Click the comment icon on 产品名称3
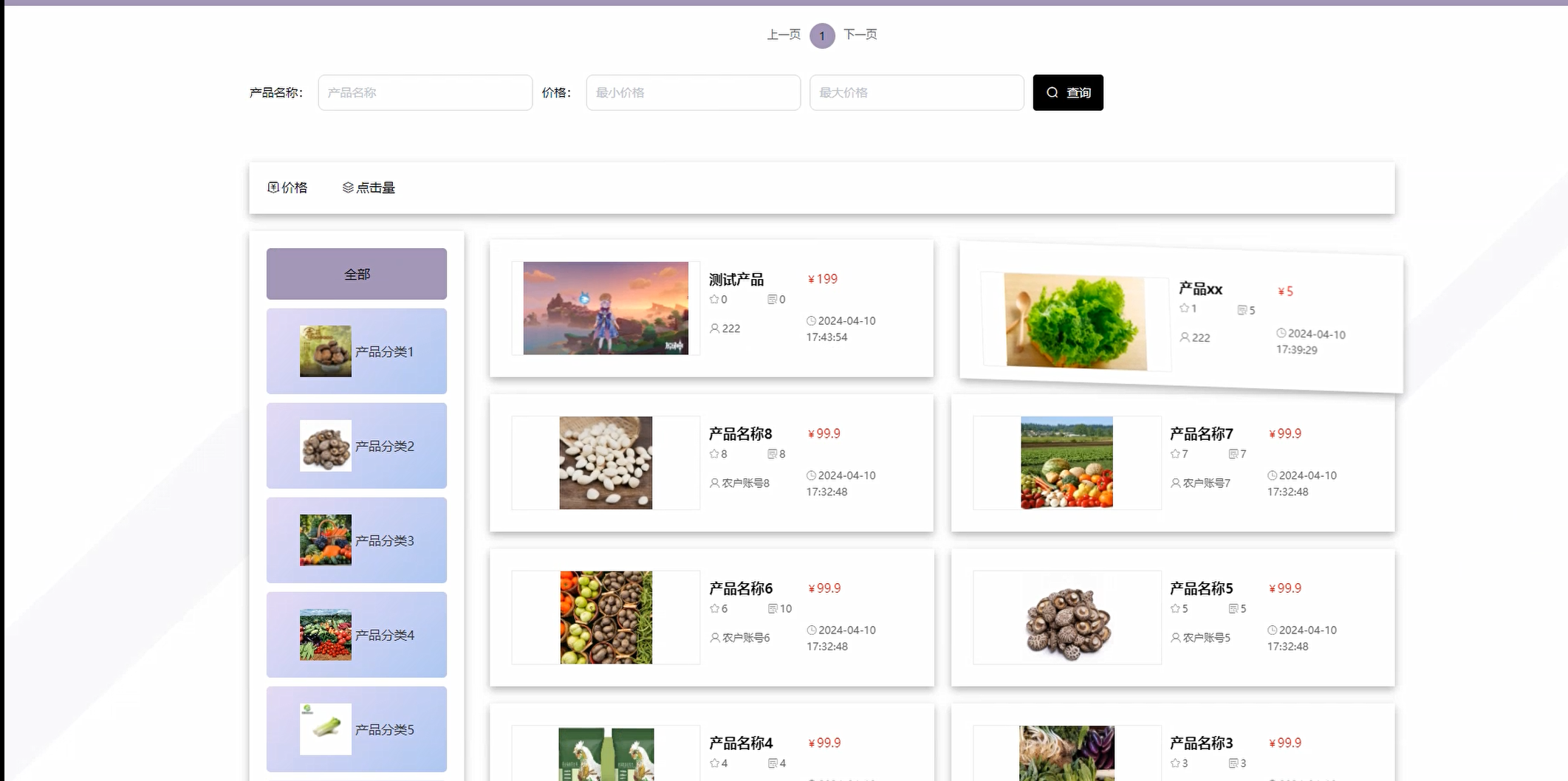Image resolution: width=1568 pixels, height=781 pixels. pos(1233,763)
